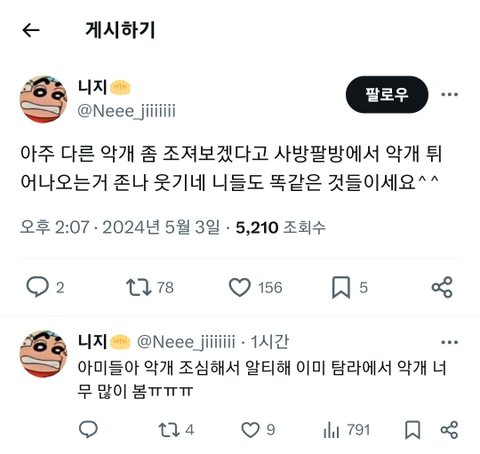480x454 pixels.
Task: Open 니지 avatar on the reply post
Action: point(44,354)
